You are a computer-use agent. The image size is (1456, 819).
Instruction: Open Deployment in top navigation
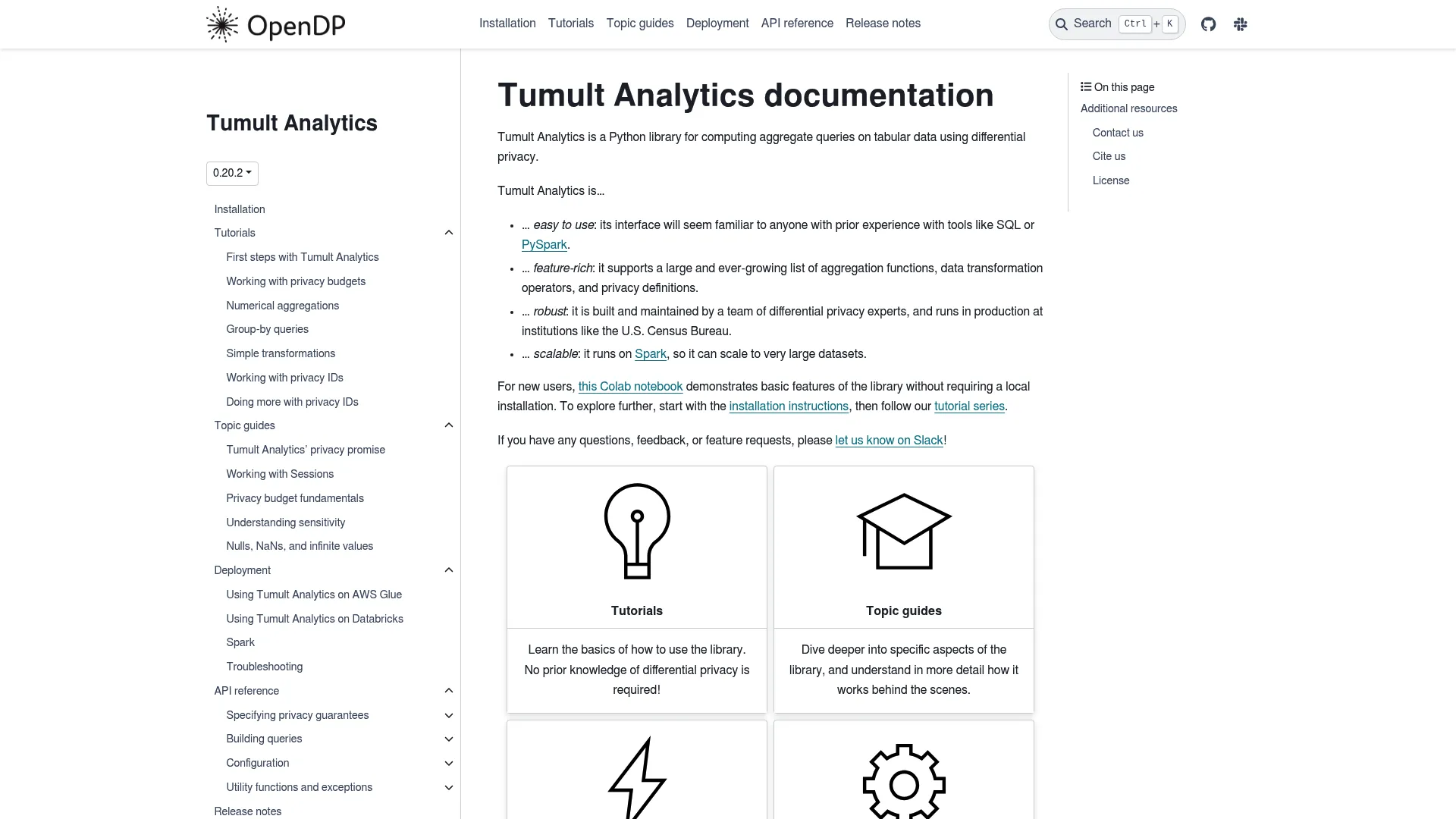point(717,24)
